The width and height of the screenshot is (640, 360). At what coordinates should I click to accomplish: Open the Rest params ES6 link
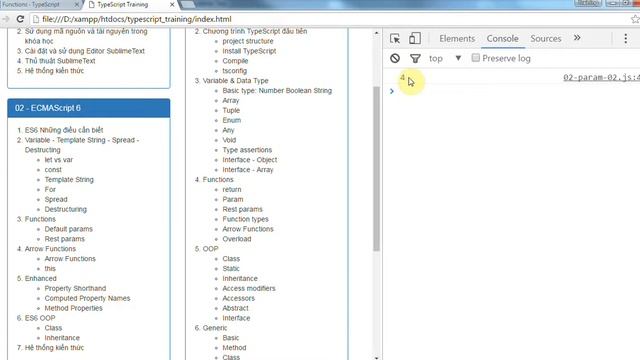(64, 239)
